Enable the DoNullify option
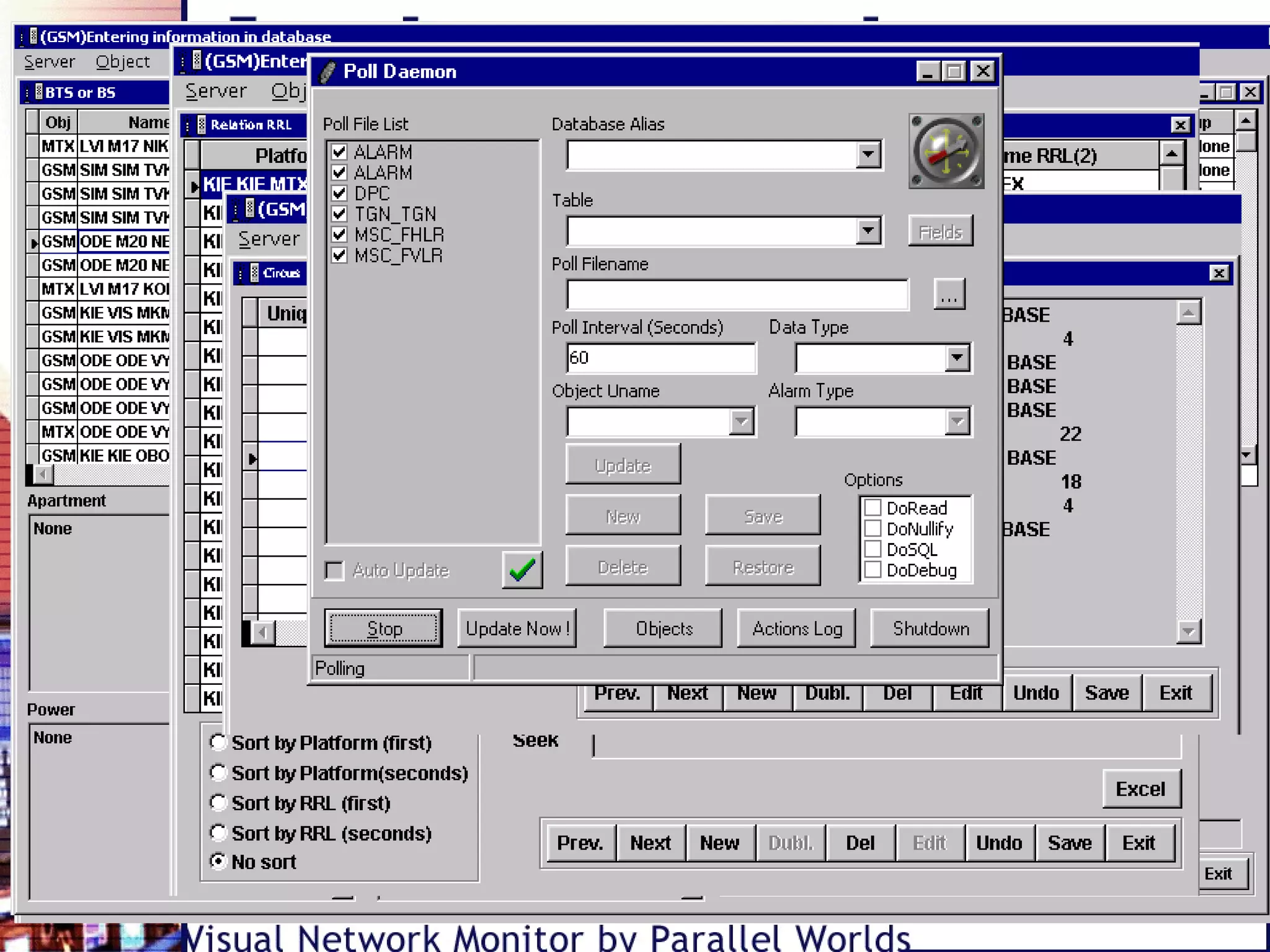1270x952 pixels. tap(873, 528)
